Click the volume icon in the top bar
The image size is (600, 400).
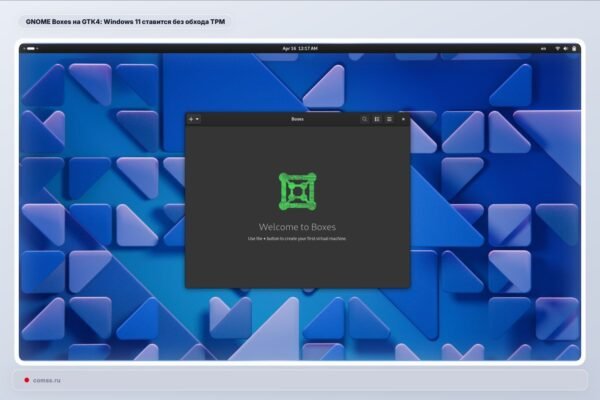[566, 49]
